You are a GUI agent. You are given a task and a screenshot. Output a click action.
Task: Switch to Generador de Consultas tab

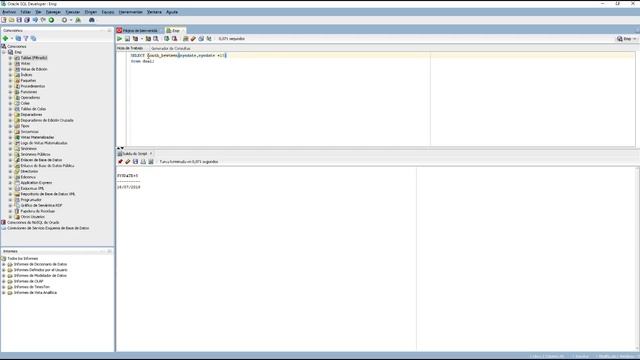pos(171,49)
